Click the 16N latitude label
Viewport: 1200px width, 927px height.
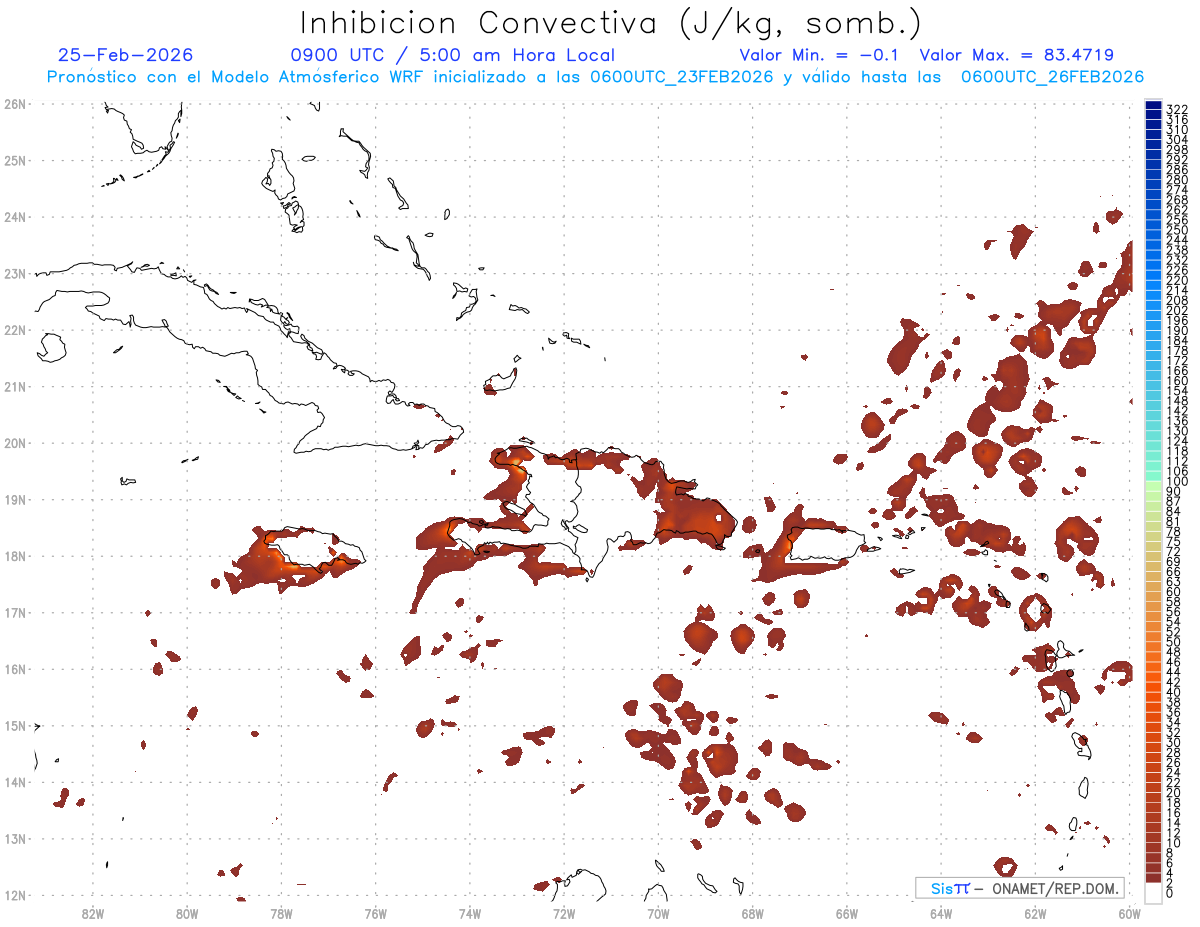[15, 669]
